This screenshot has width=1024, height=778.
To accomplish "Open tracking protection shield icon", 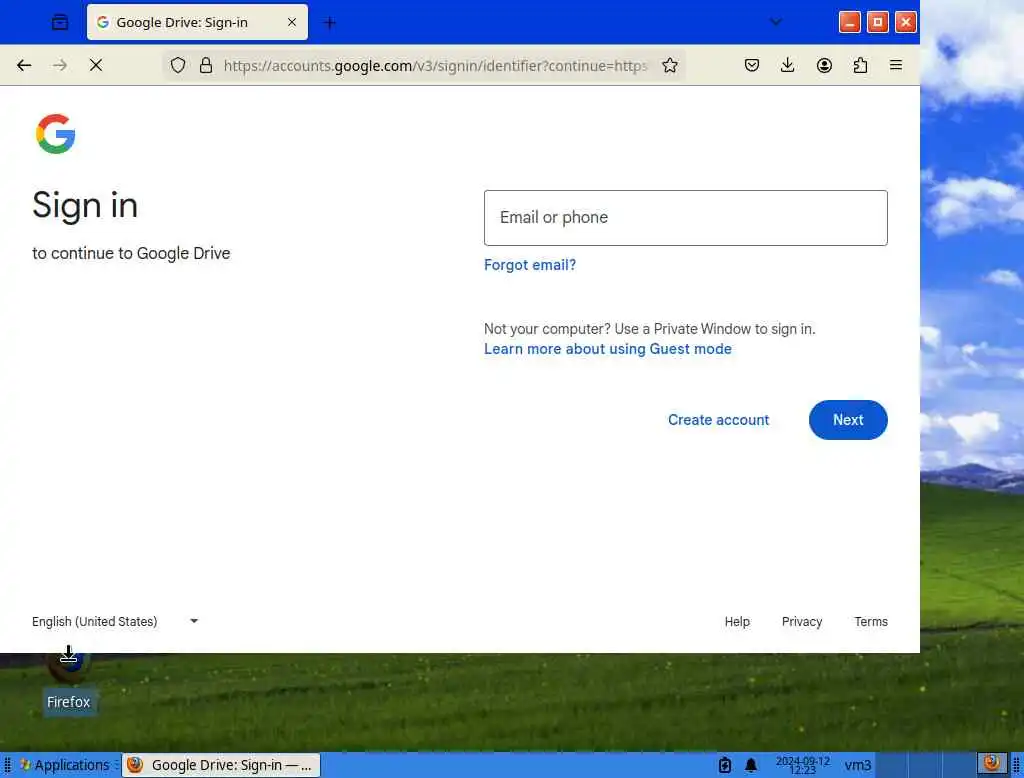I will point(178,65).
